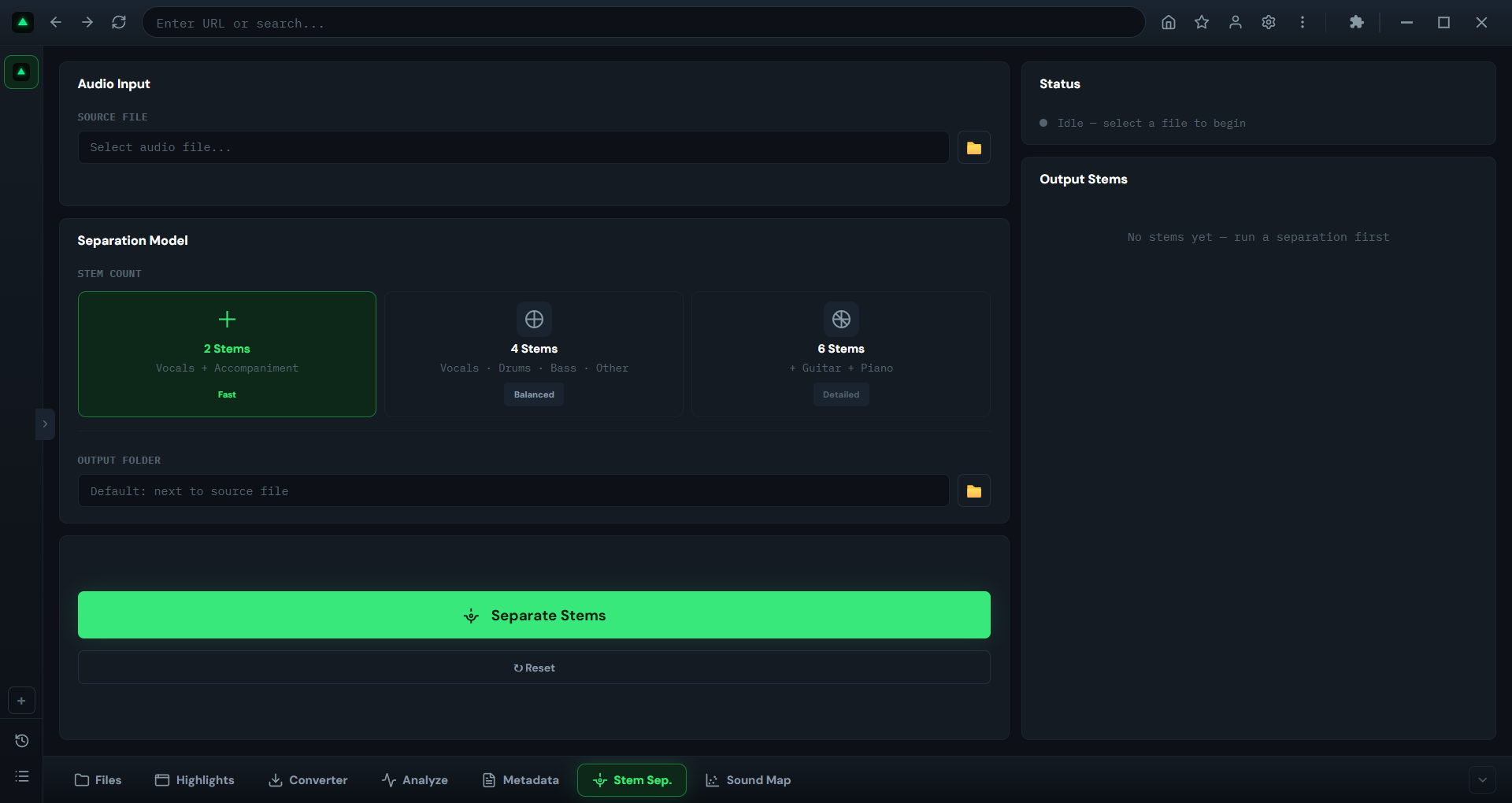
Task: Click the Separate Stems button
Action: 534,615
